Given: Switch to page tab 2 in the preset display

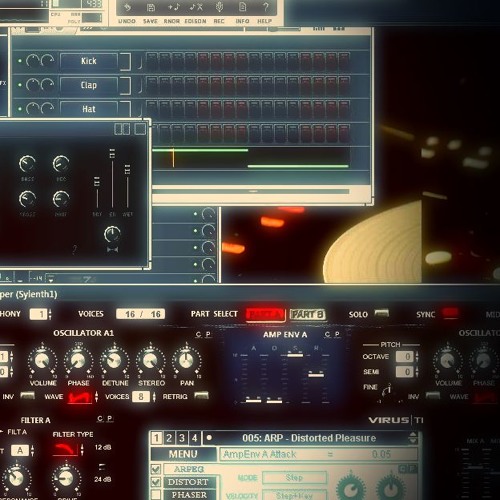Looking at the screenshot, I should point(169,438).
